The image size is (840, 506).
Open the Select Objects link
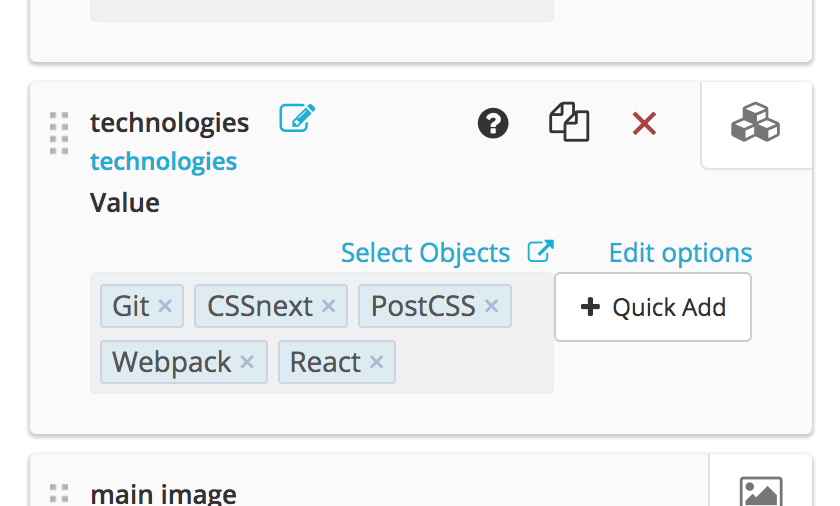pos(425,253)
